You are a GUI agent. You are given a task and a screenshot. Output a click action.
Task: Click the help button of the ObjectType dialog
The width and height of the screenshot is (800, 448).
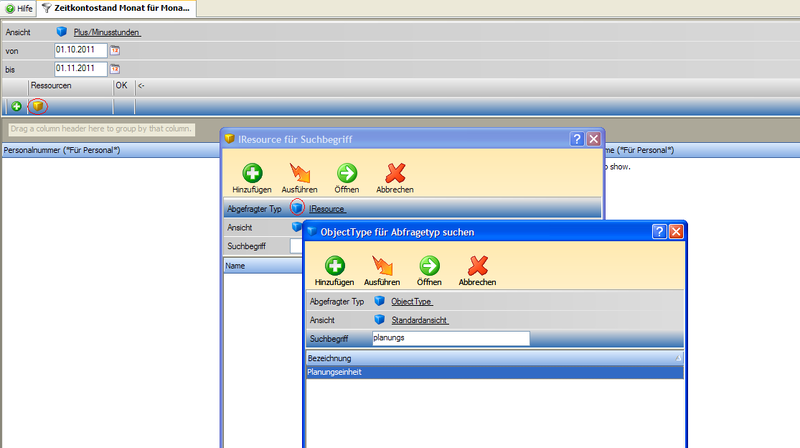(659, 231)
